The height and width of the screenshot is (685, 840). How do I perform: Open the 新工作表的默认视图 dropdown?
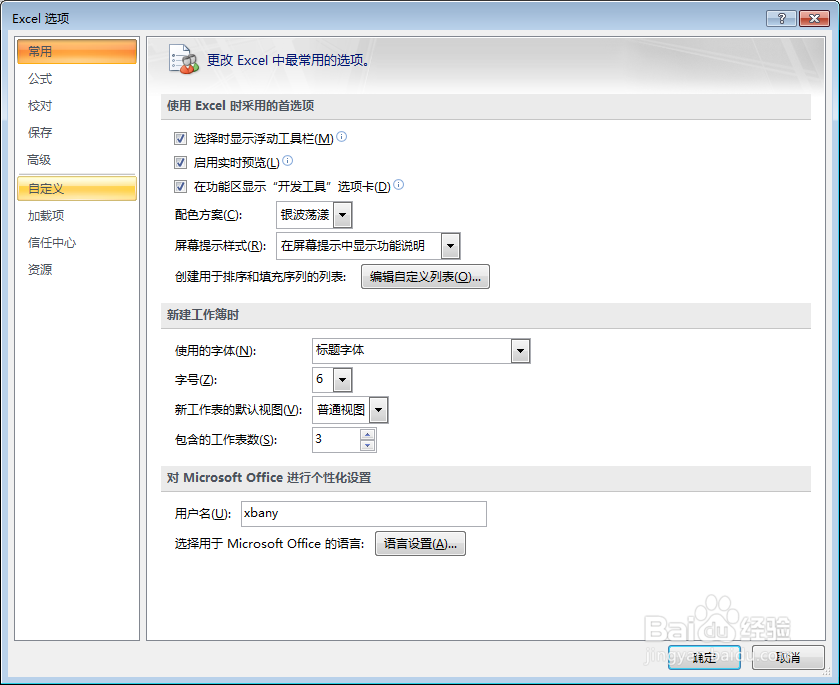378,410
